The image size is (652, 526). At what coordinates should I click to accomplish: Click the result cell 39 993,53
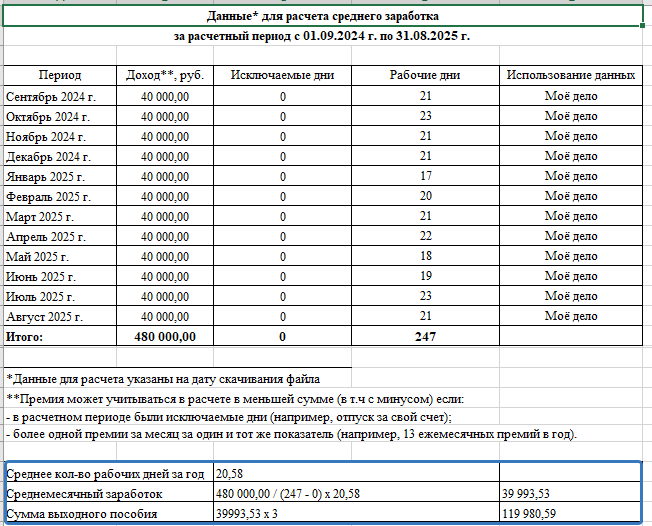570,493
